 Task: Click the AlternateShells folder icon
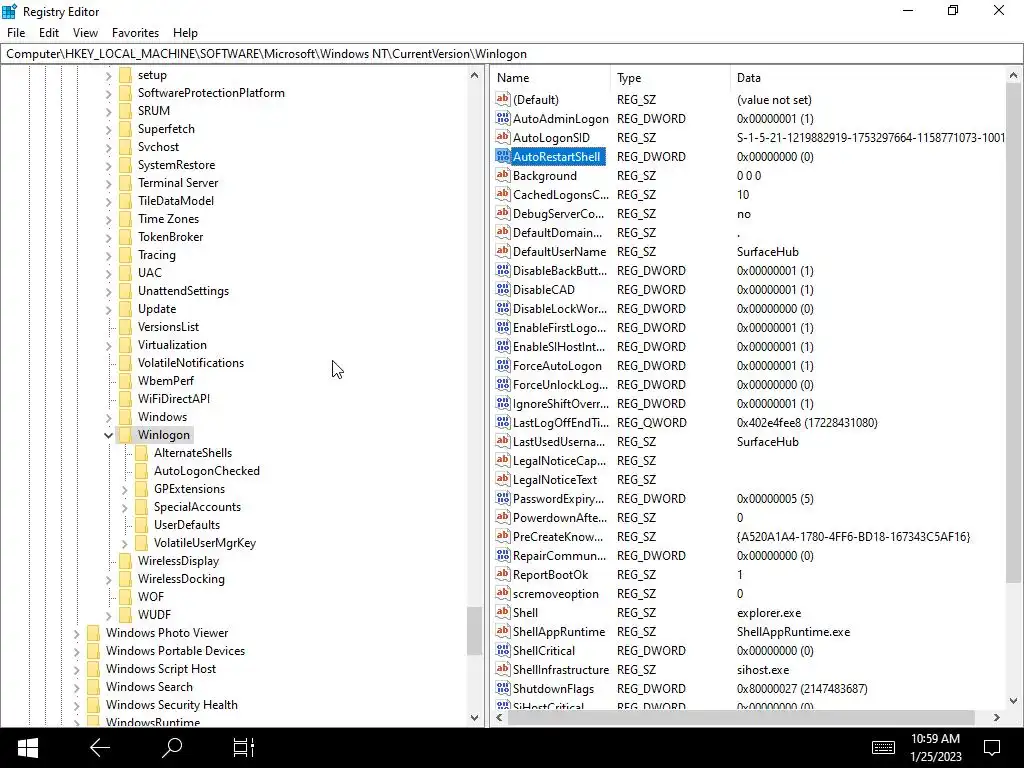[x=141, y=453]
